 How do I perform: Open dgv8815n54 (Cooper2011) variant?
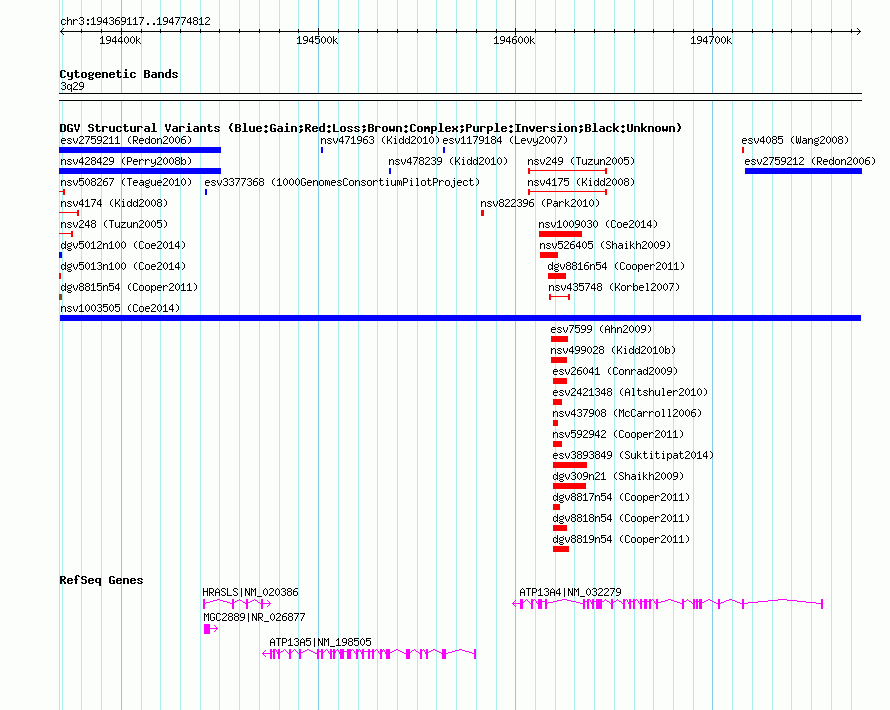point(129,287)
